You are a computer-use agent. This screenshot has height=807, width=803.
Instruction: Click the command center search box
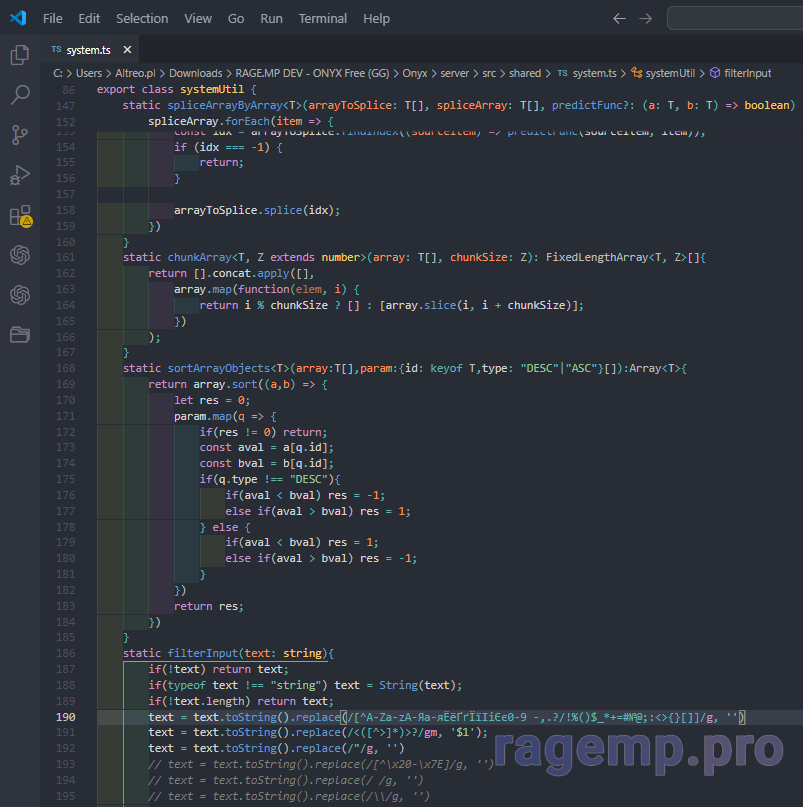click(735, 18)
